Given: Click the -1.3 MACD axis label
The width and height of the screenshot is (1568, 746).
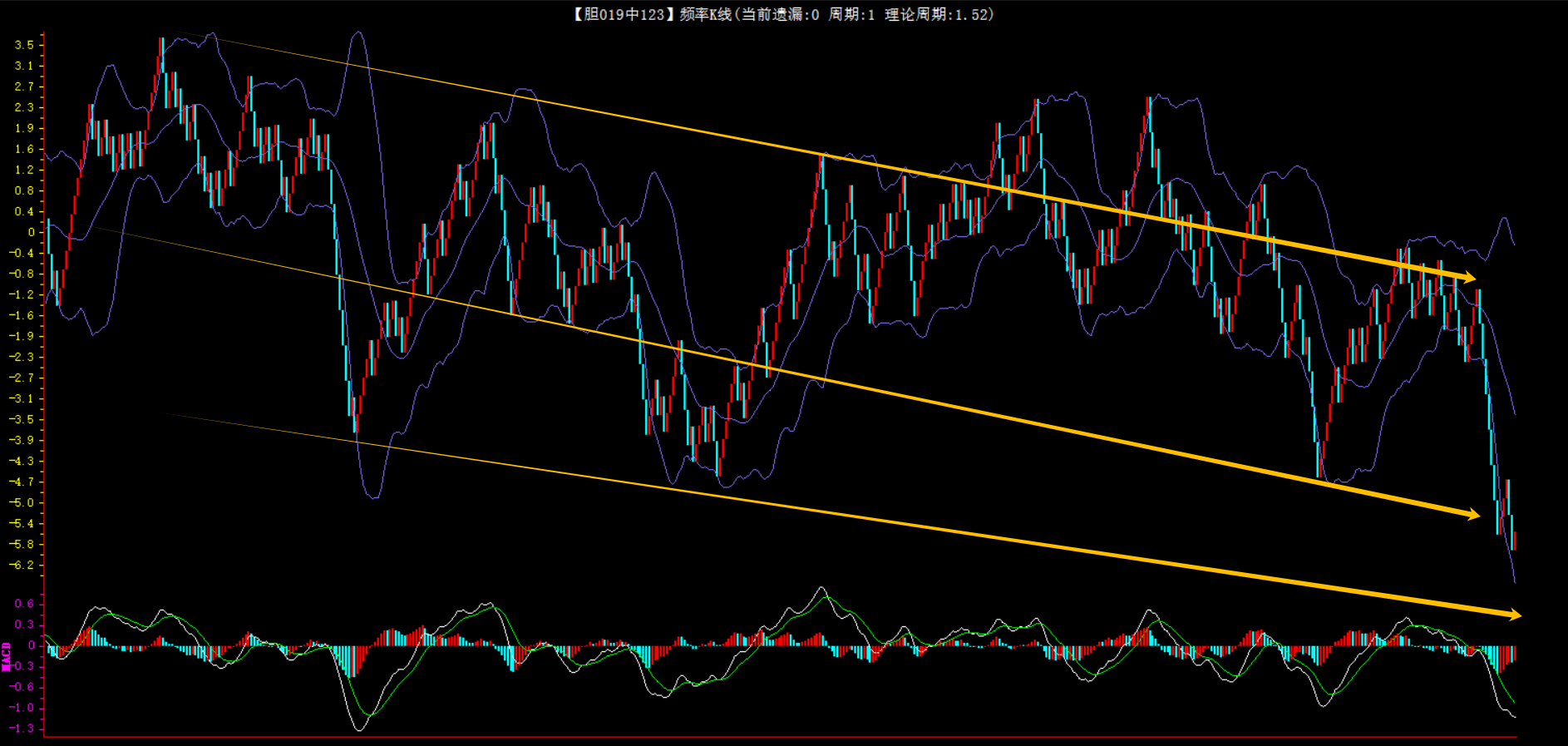Looking at the screenshot, I should pos(22,729).
